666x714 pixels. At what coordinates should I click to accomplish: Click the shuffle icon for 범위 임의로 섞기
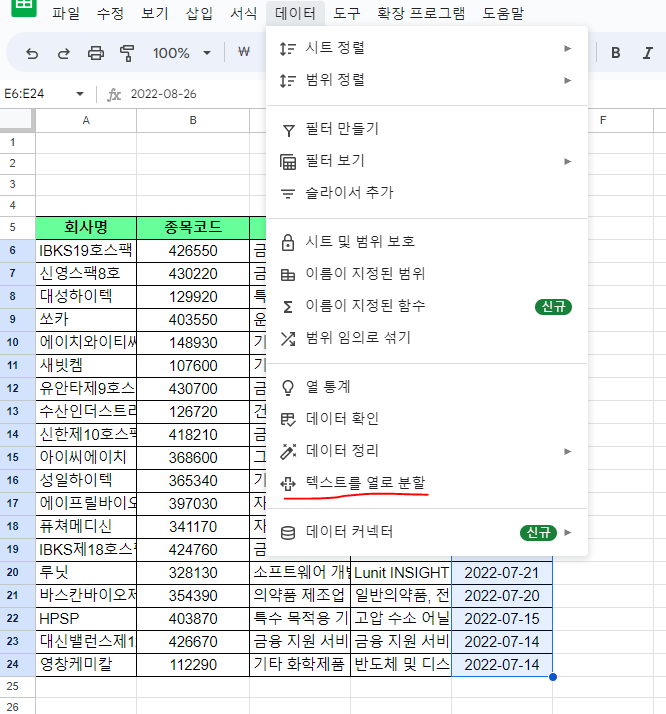click(288, 339)
